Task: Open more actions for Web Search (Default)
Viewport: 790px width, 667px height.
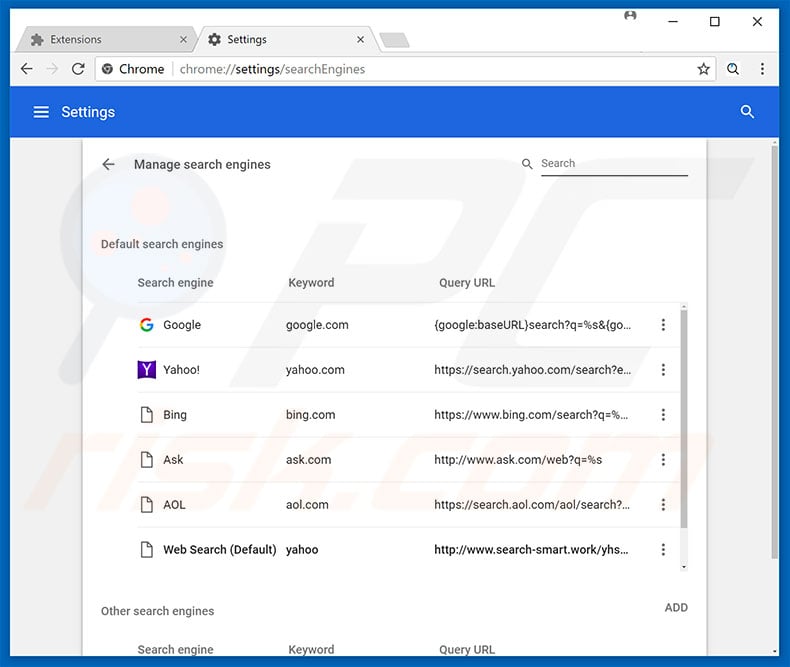Action: 663,549
